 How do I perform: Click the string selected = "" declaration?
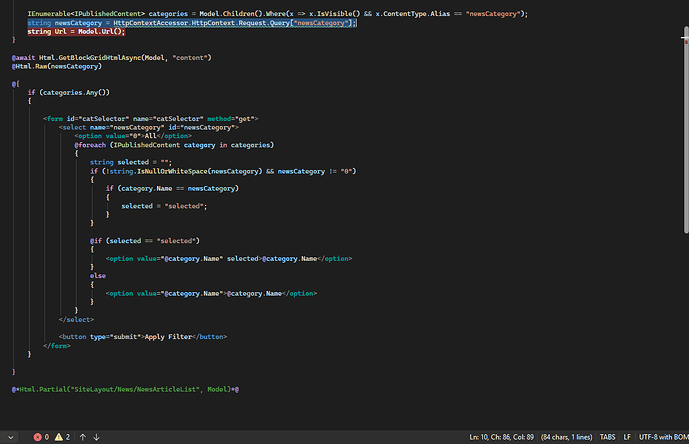coord(131,162)
